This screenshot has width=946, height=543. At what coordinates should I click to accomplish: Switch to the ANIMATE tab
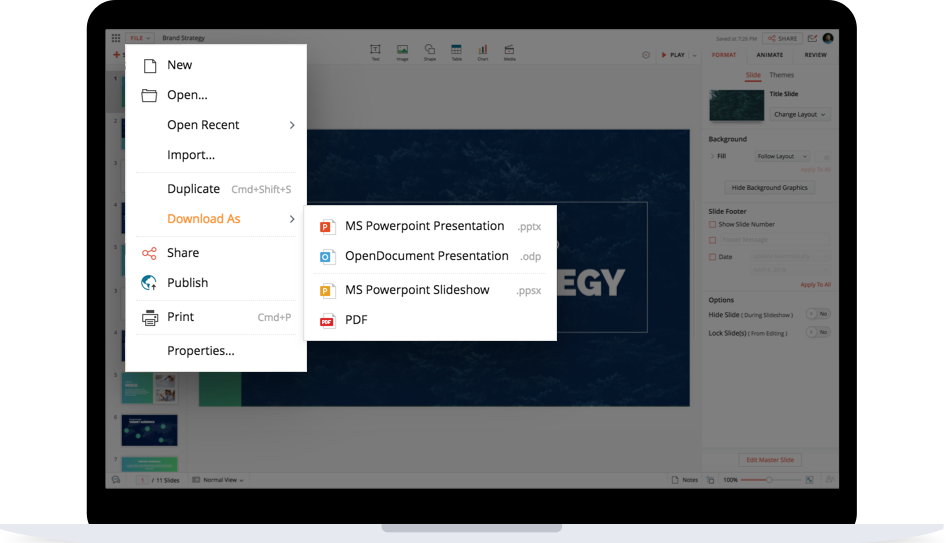[770, 55]
